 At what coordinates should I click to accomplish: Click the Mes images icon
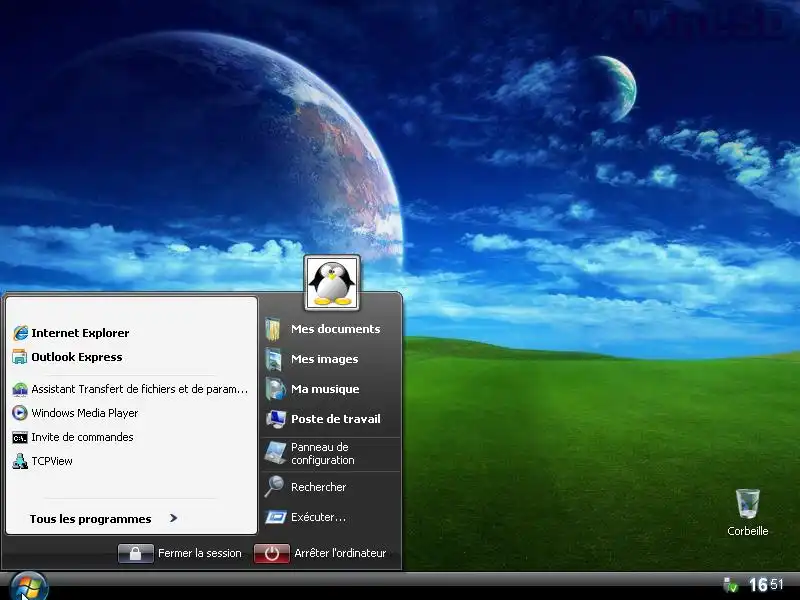click(274, 359)
